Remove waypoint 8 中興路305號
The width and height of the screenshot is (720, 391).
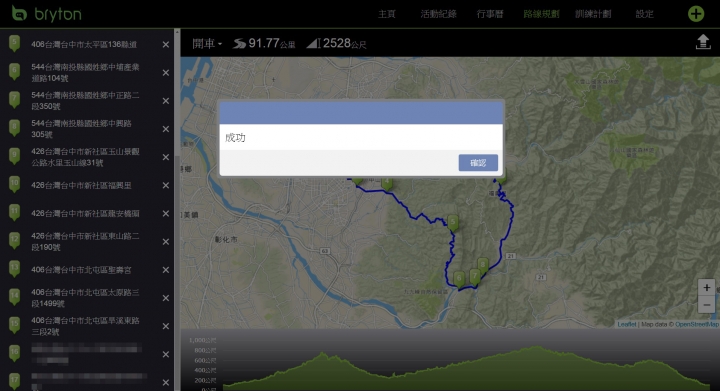(x=166, y=129)
